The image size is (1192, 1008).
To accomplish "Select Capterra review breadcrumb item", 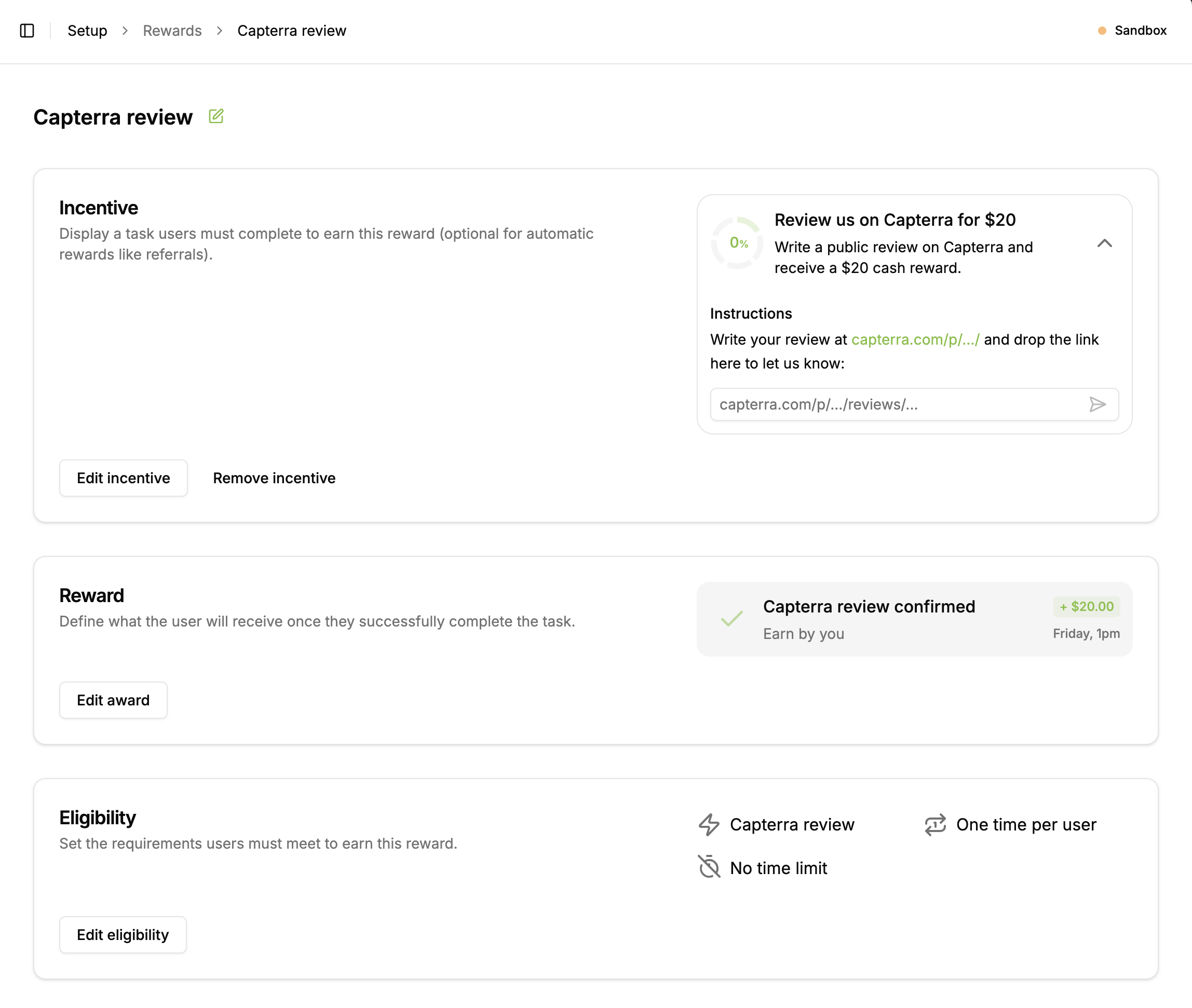I will (291, 31).
